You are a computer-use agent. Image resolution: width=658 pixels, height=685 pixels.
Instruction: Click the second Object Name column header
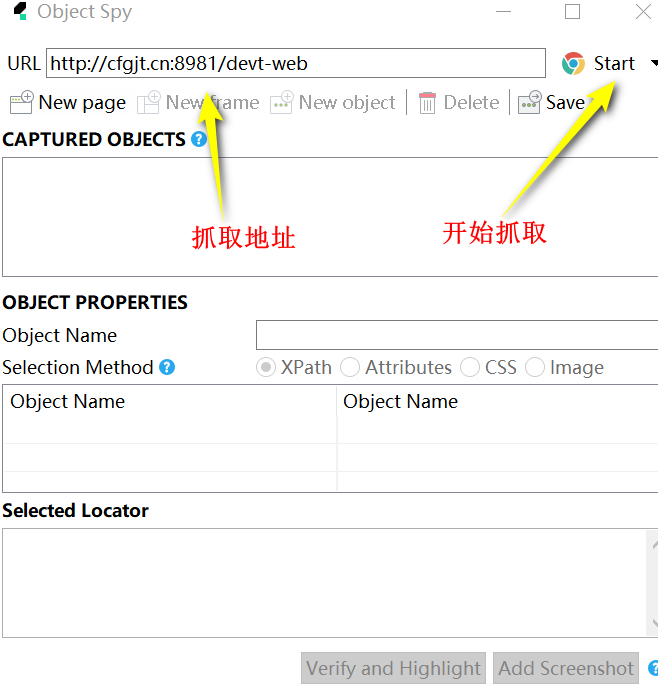[498, 401]
